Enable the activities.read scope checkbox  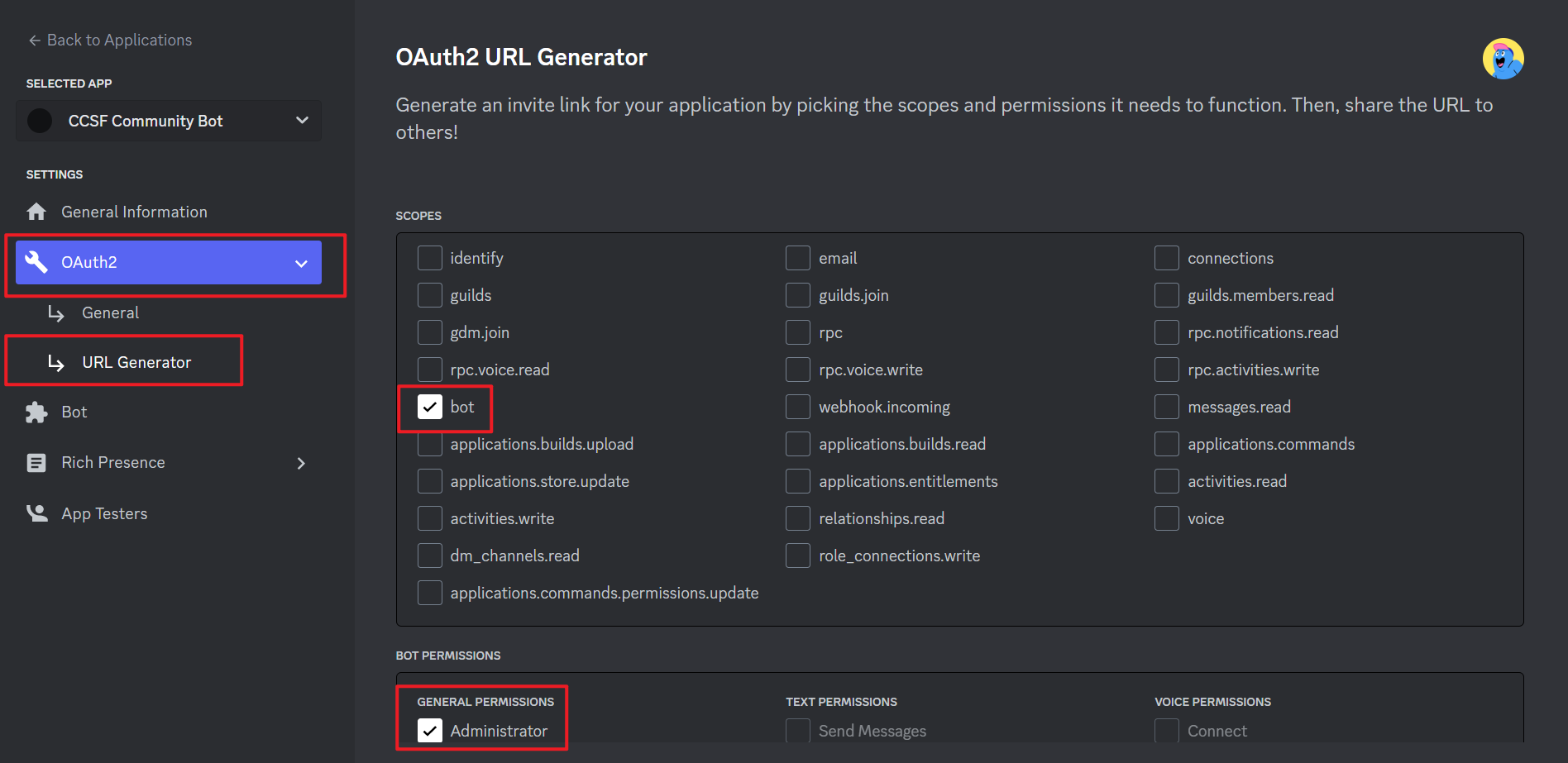tap(1167, 481)
